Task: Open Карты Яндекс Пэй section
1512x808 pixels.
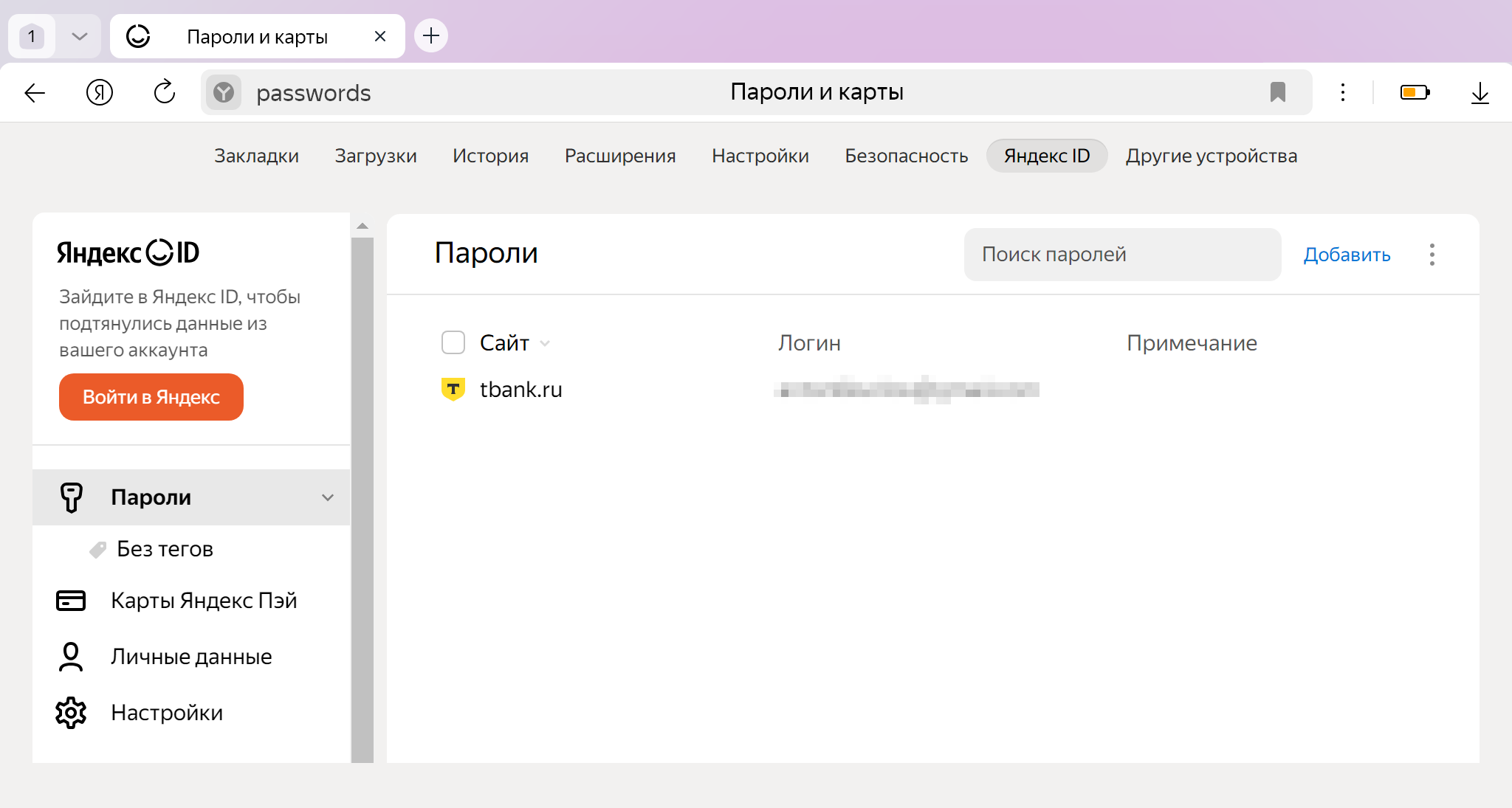Action: click(204, 601)
